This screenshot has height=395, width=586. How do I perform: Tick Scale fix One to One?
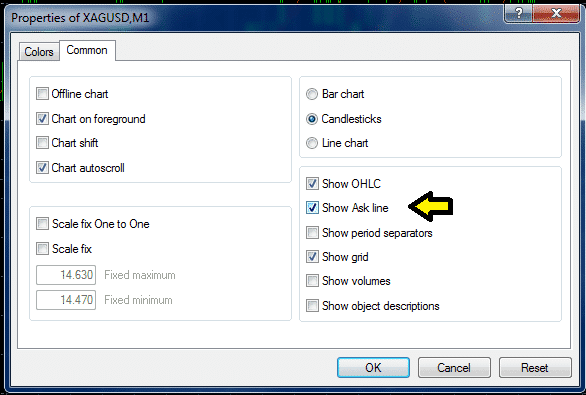coord(42,223)
